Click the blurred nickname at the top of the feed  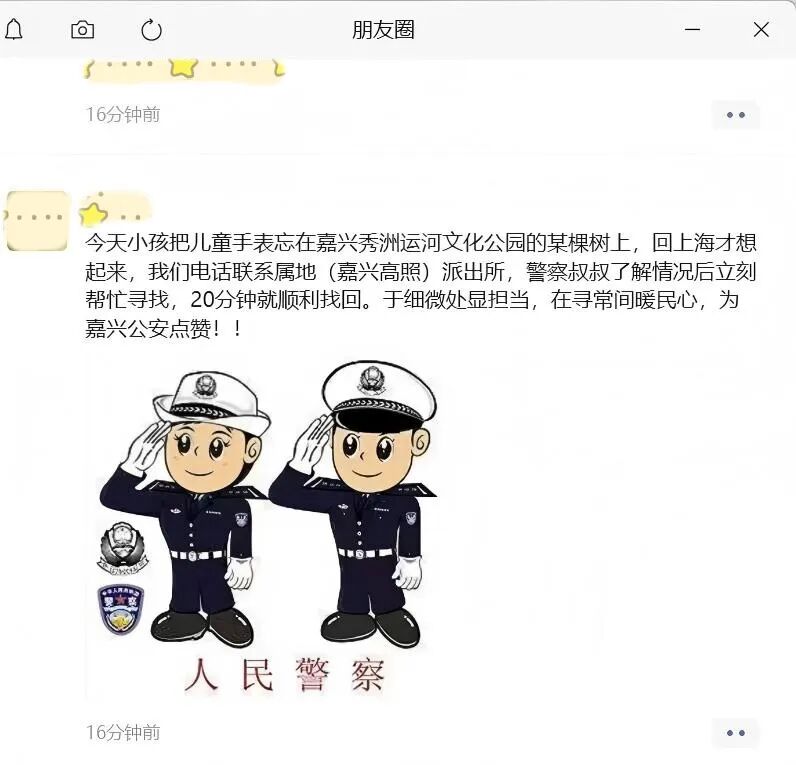[x=184, y=69]
